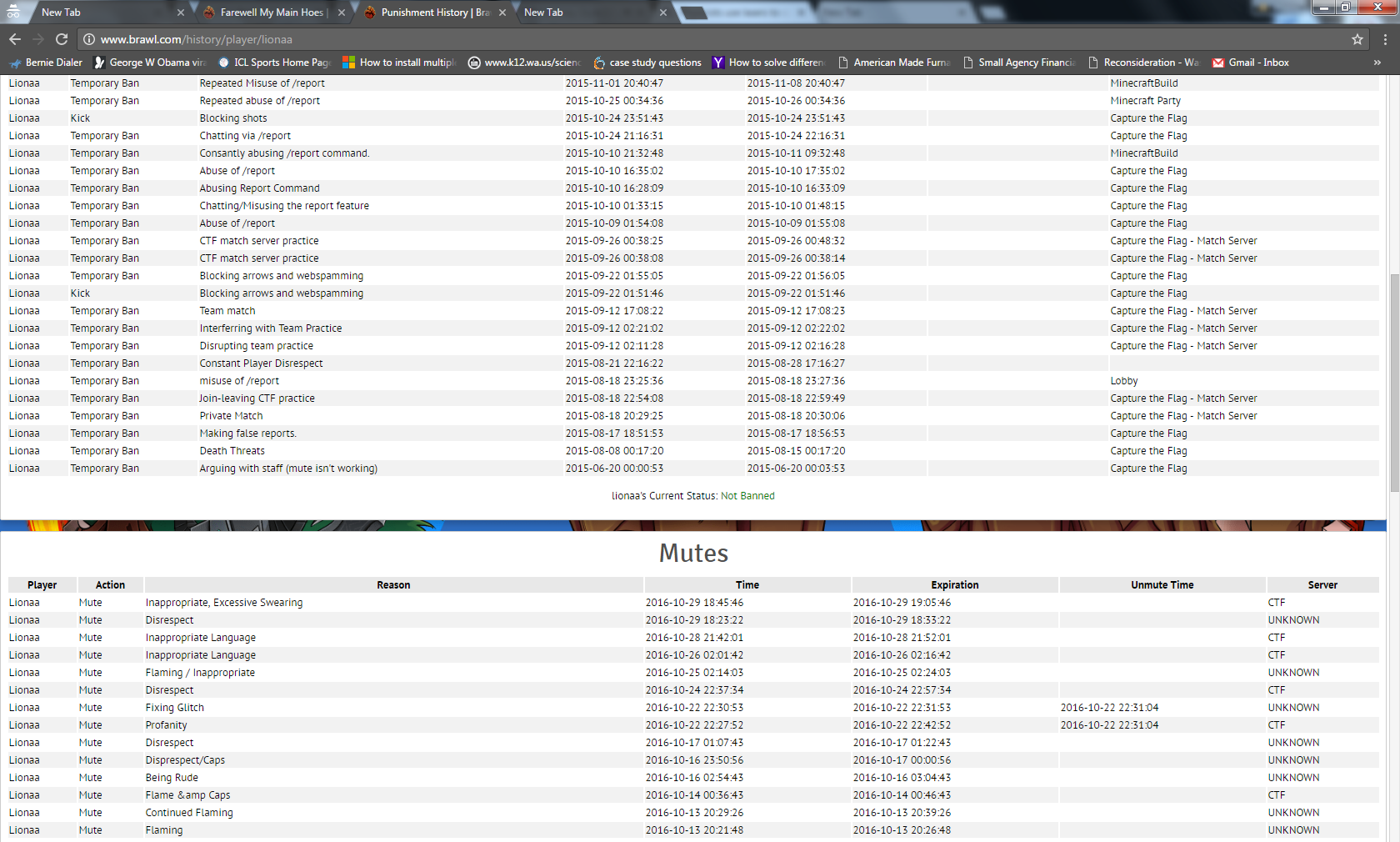Screen dimensions: 1400x842
Task: Open the Gmail - Inbox bookmark
Action: coord(1250,63)
